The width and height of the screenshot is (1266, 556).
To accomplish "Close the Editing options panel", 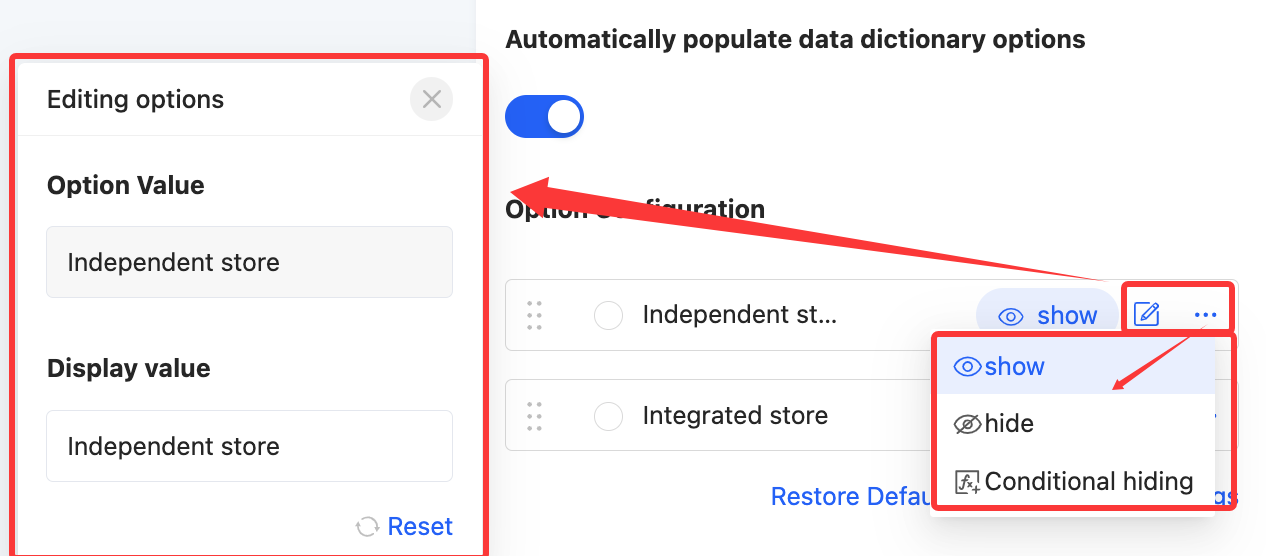I will pyautogui.click(x=431, y=99).
